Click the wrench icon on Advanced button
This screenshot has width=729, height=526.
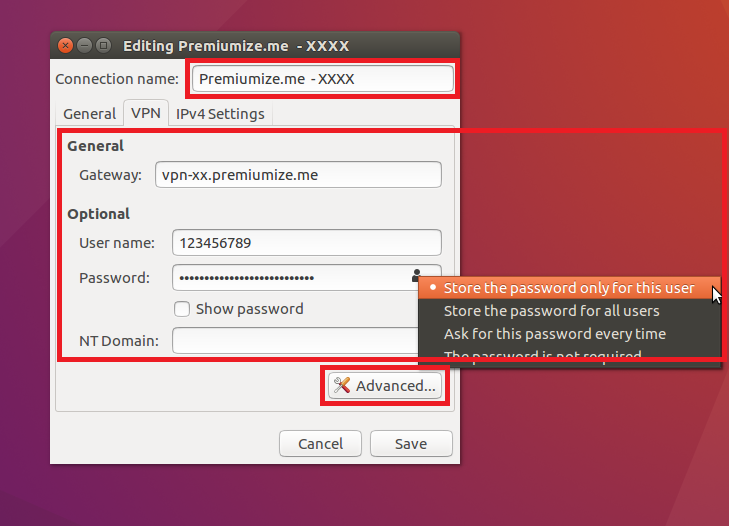pos(342,385)
